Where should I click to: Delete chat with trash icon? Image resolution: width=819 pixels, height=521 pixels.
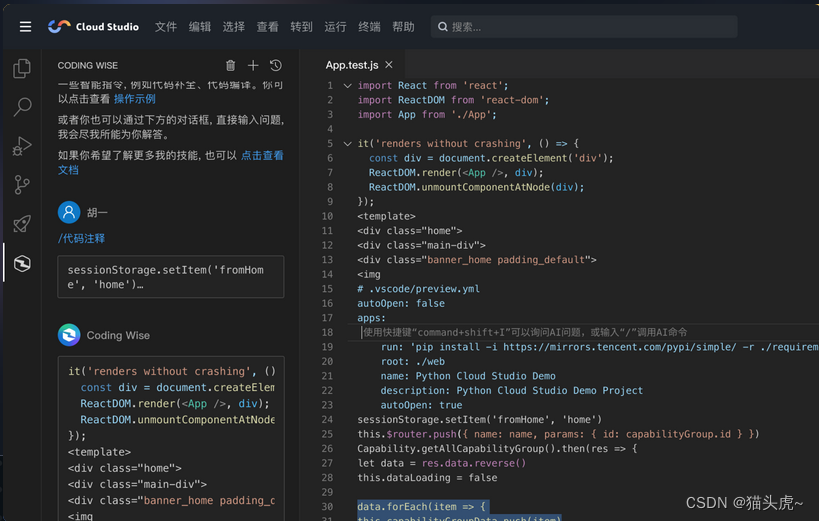tap(230, 65)
